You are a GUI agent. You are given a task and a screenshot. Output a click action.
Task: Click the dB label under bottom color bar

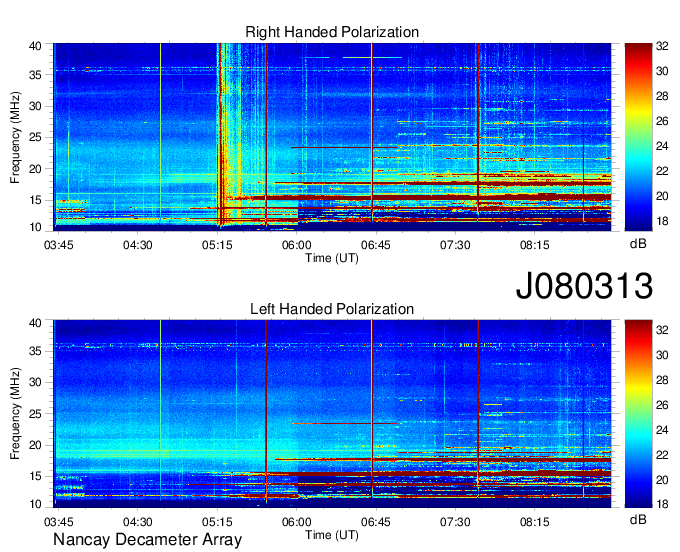[638, 519]
